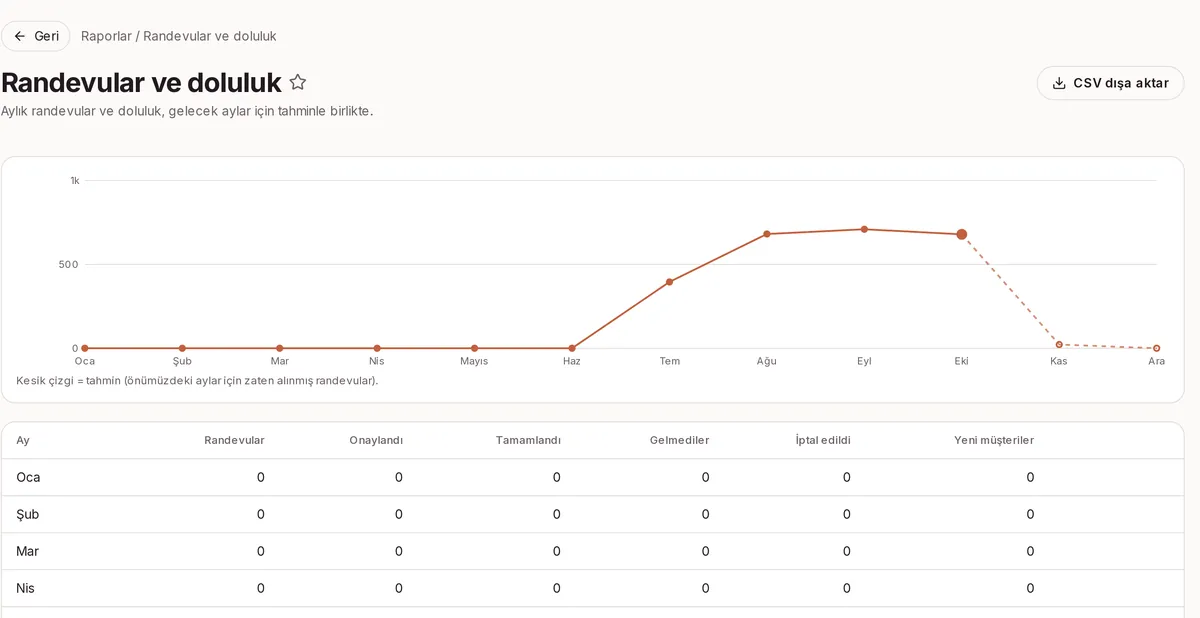The image size is (1200, 618).
Task: Click the download icon in CSV export
Action: click(x=1059, y=83)
